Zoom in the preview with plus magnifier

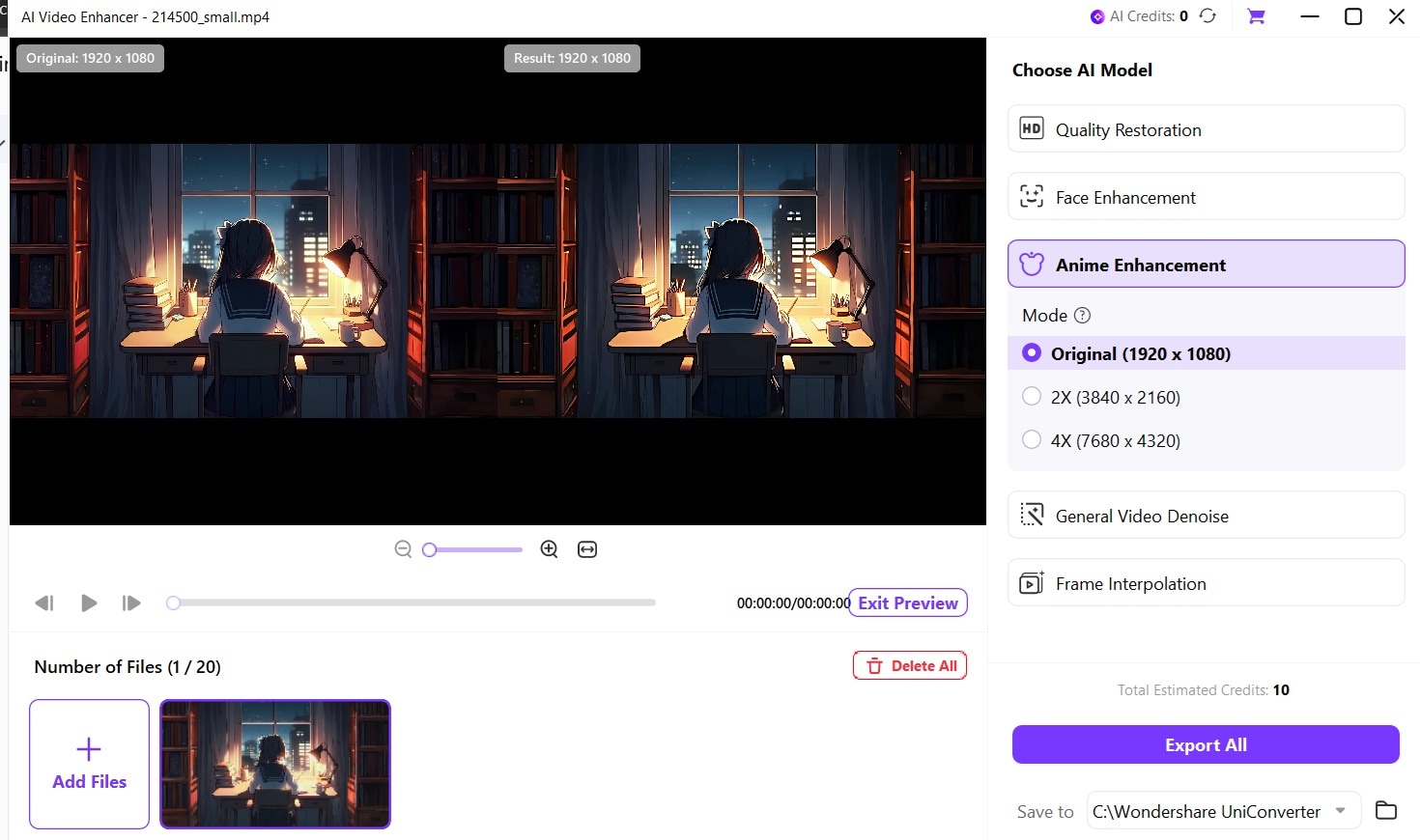[549, 549]
